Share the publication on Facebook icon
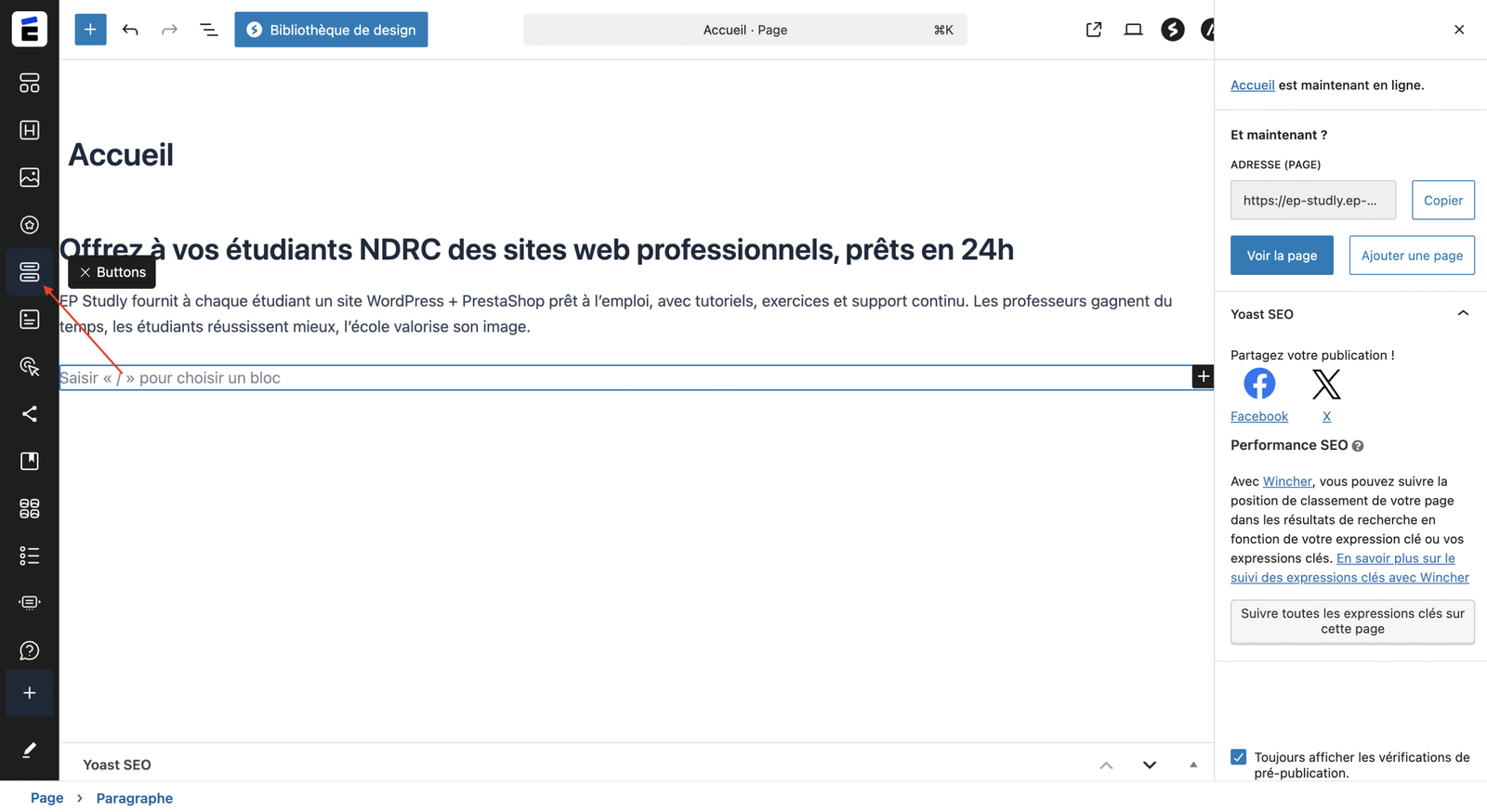Image resolution: width=1487 pixels, height=812 pixels. (1259, 384)
